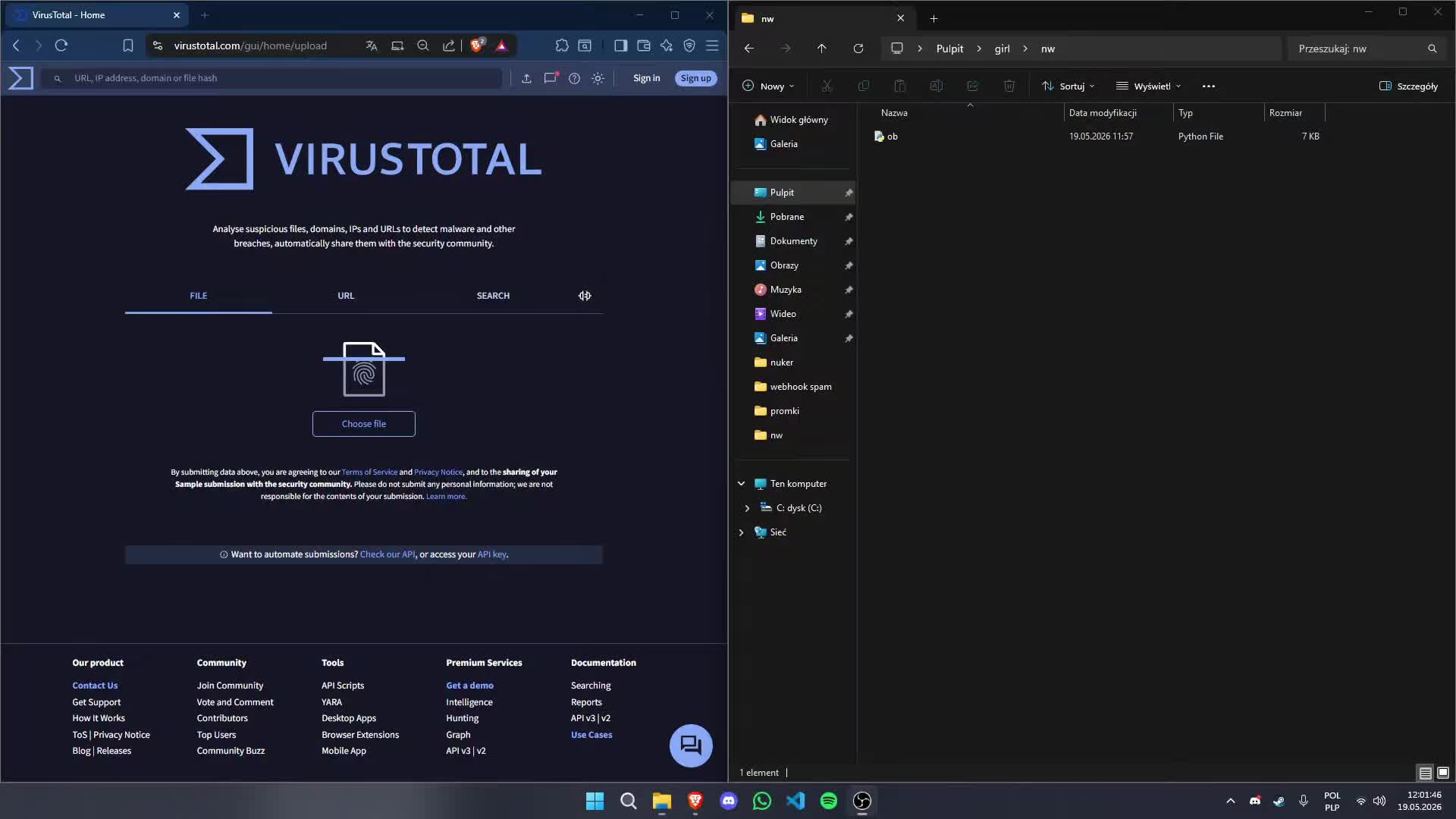Image resolution: width=1456 pixels, height=819 pixels.
Task: Focus the URL, IP address, domain search field
Action: (271, 78)
